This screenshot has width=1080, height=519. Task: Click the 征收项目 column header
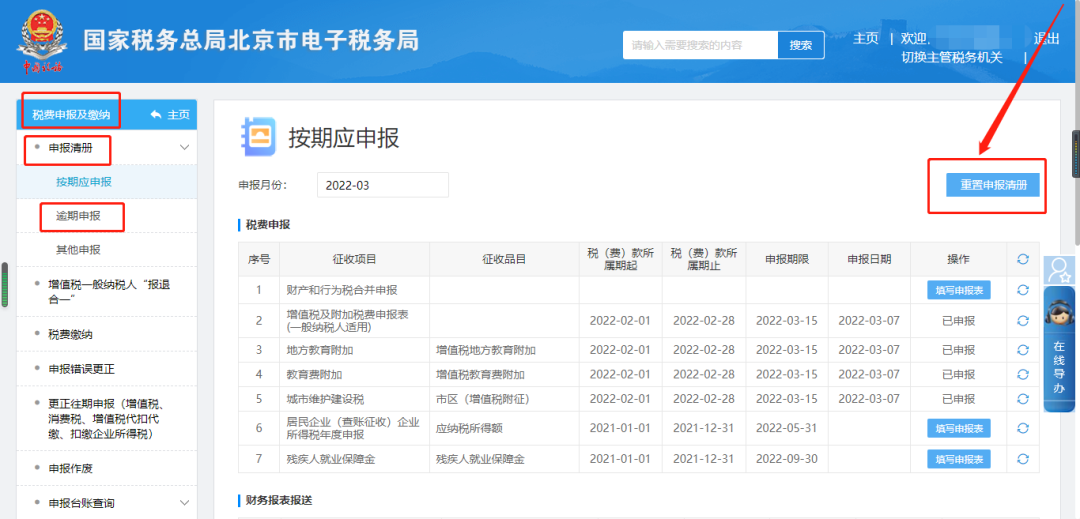[354, 259]
